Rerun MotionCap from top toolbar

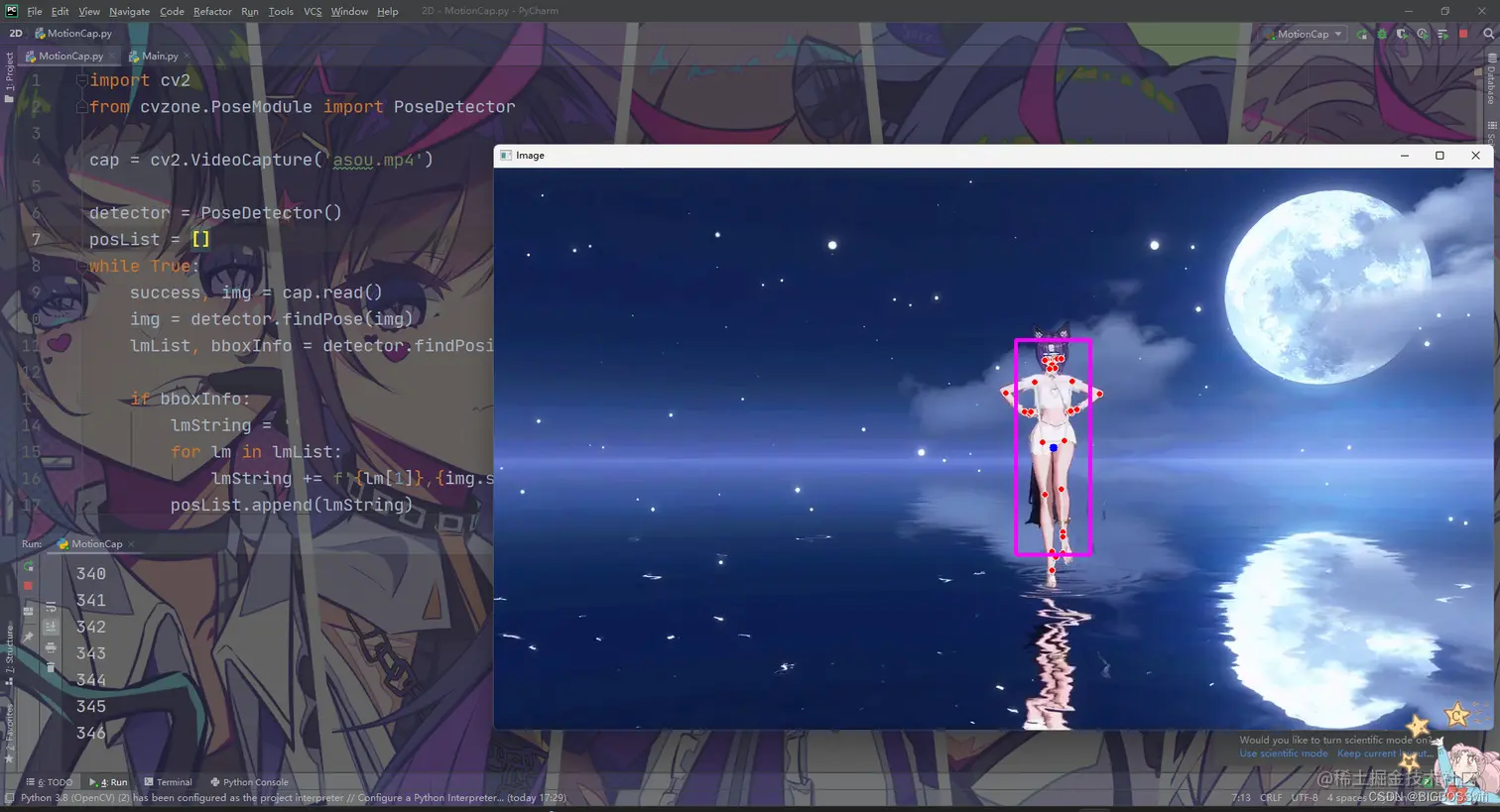tap(1362, 34)
